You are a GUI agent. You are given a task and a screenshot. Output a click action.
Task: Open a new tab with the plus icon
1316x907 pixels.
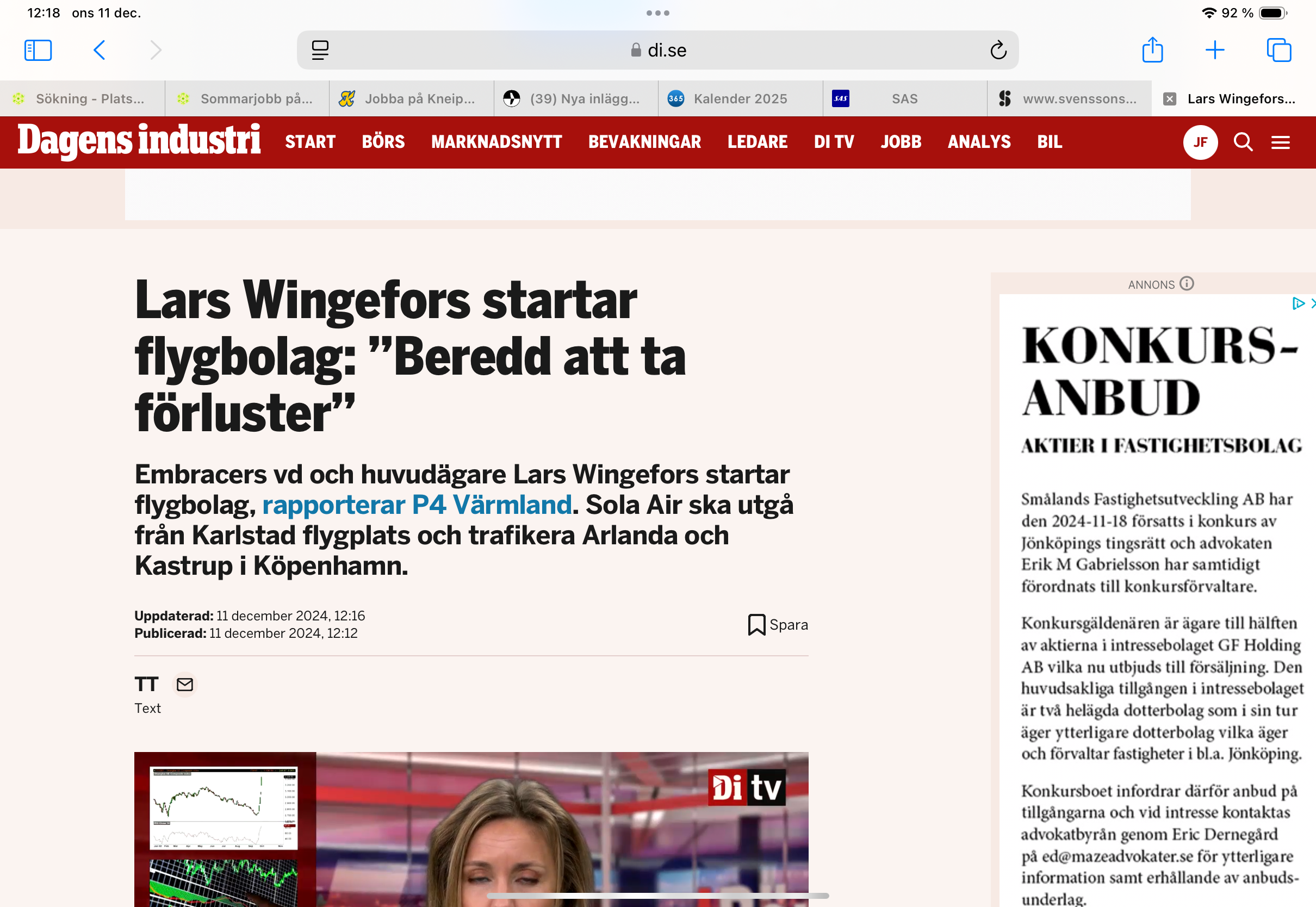point(1215,50)
